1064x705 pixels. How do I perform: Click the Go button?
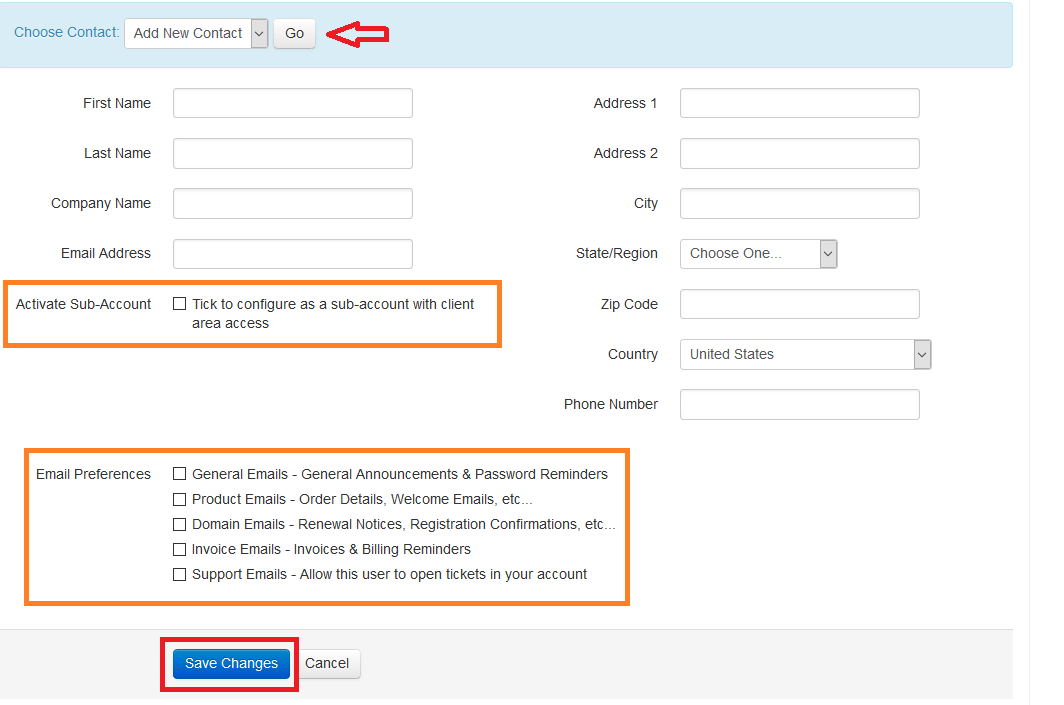[294, 33]
